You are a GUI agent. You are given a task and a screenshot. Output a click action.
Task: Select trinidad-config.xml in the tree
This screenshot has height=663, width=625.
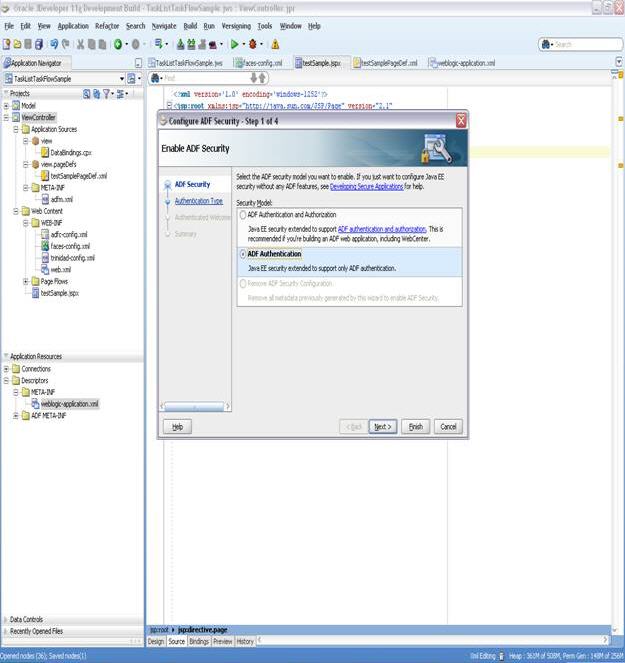click(72, 258)
